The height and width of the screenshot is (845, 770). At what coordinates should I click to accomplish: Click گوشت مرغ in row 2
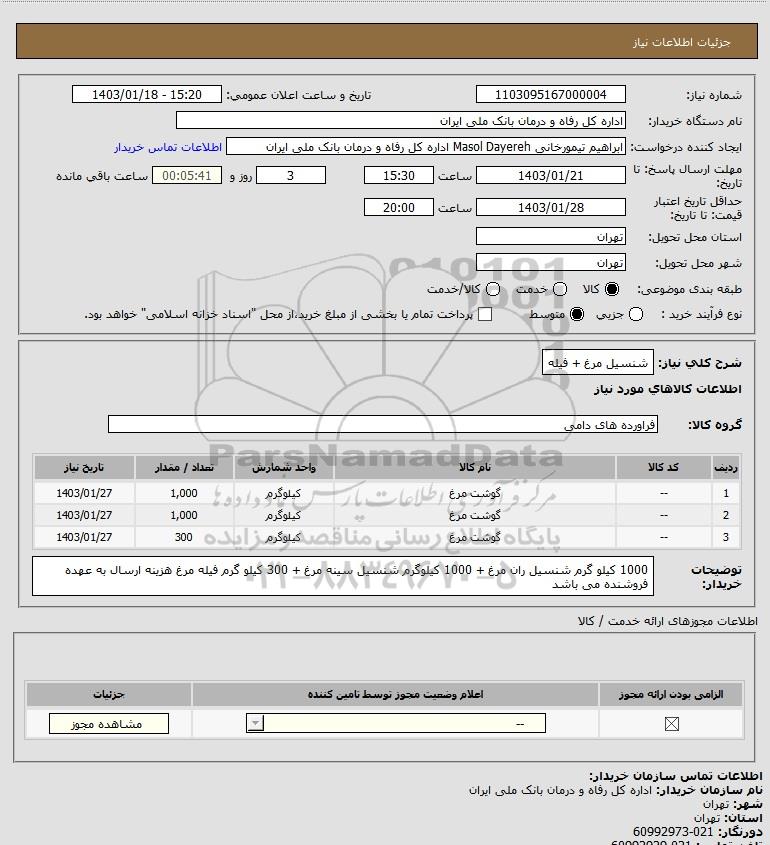(x=475, y=515)
